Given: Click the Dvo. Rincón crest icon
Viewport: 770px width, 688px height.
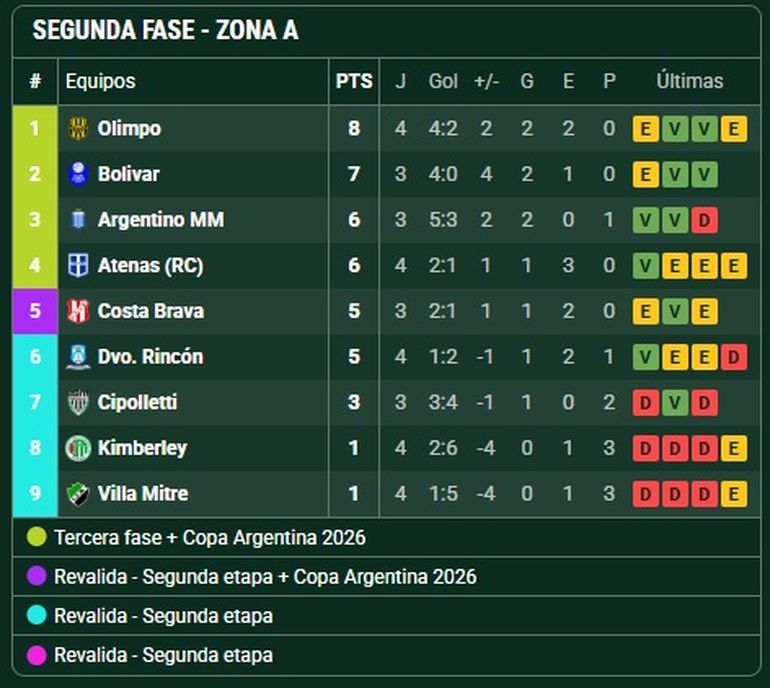Looking at the screenshot, I should point(78,357).
